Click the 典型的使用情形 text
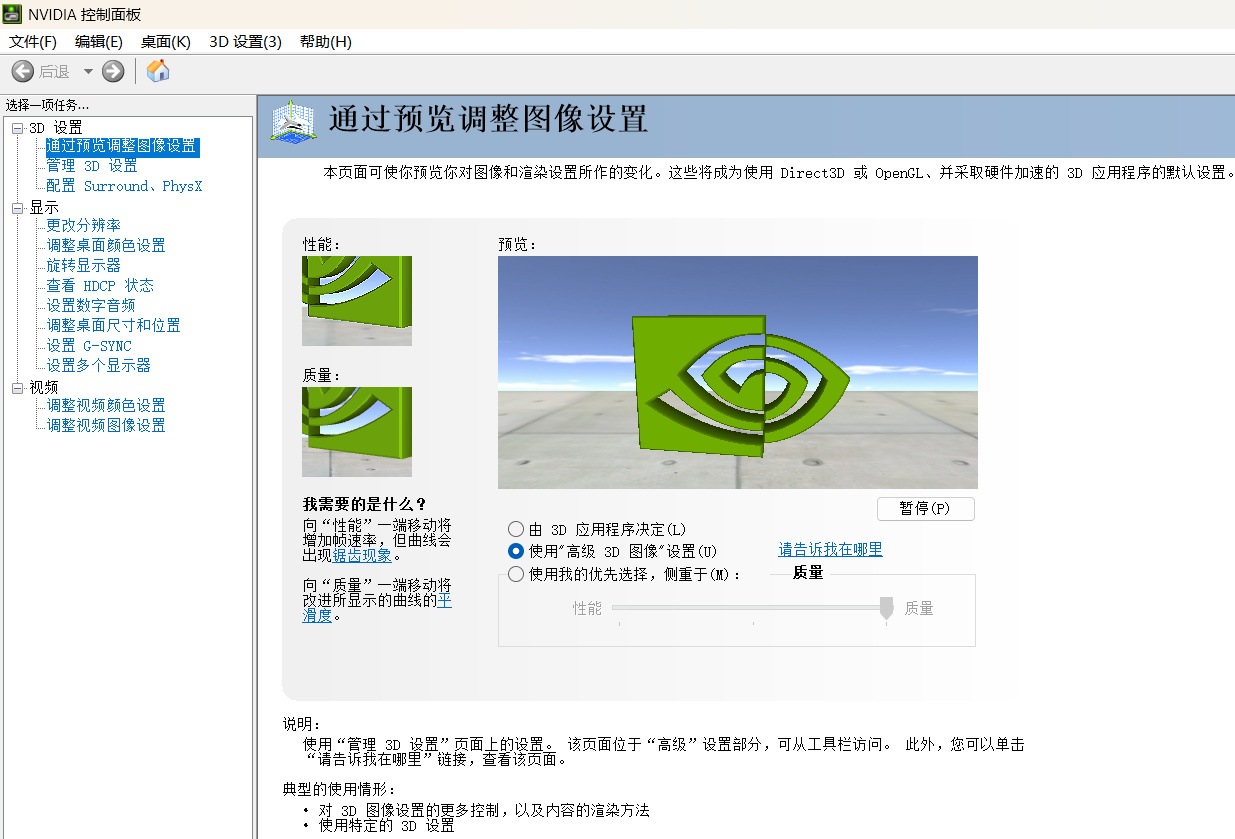This screenshot has height=839, width=1235. 339,790
